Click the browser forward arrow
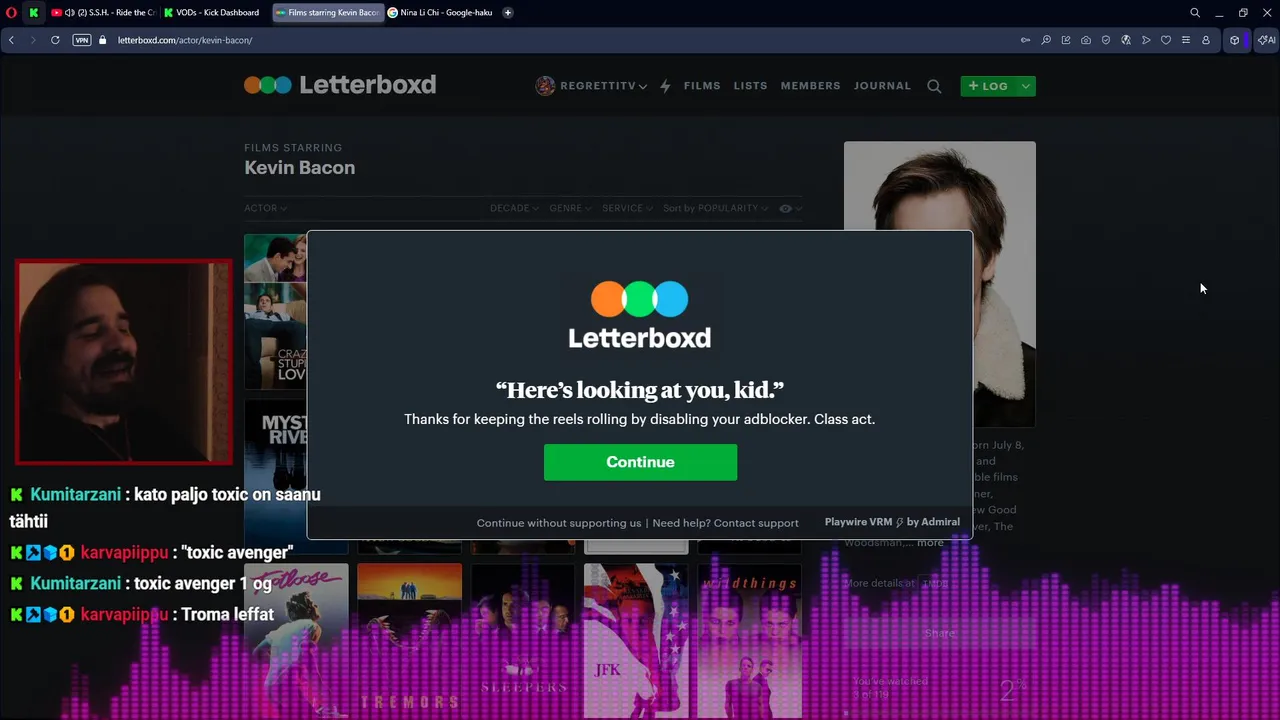This screenshot has width=1280, height=720. (x=33, y=40)
